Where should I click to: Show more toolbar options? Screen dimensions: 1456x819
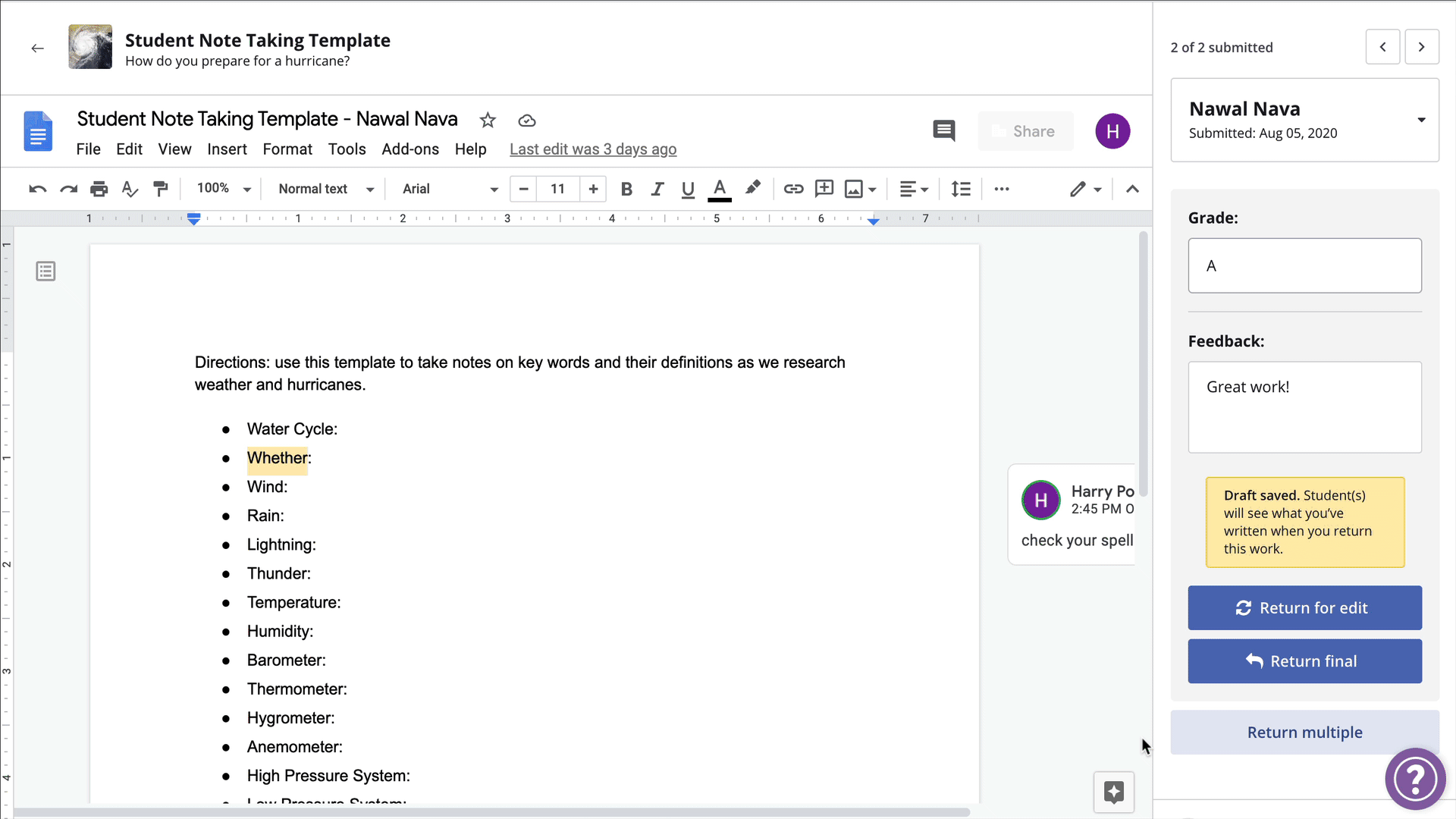click(x=1002, y=189)
